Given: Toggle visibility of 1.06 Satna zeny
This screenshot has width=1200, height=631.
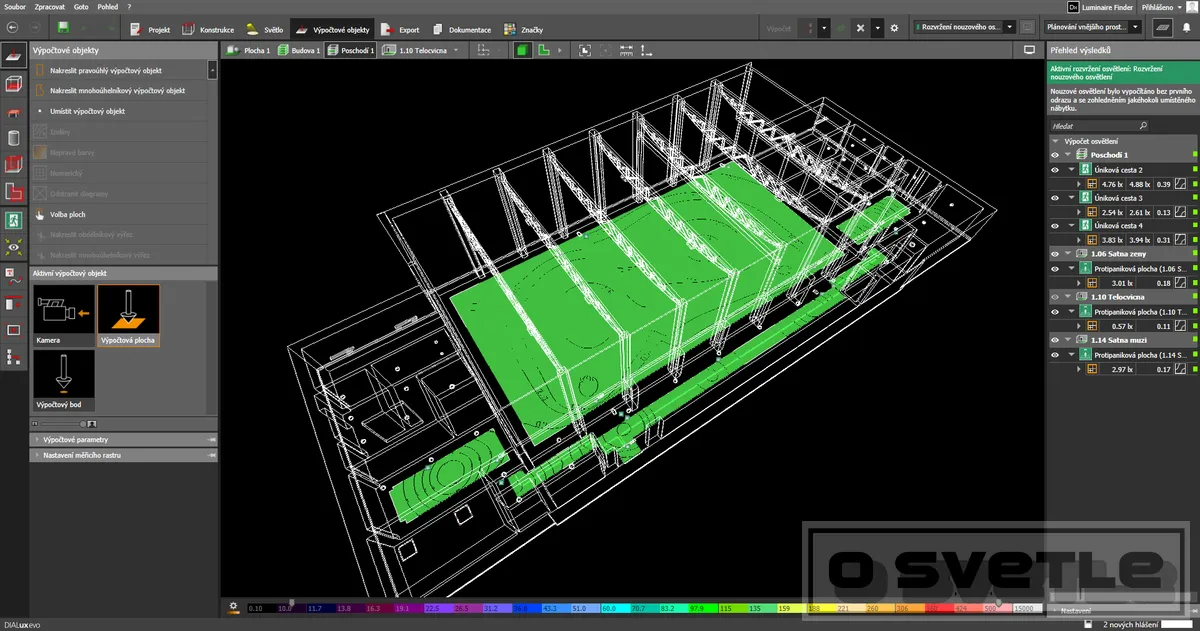Looking at the screenshot, I should click(x=1054, y=255).
